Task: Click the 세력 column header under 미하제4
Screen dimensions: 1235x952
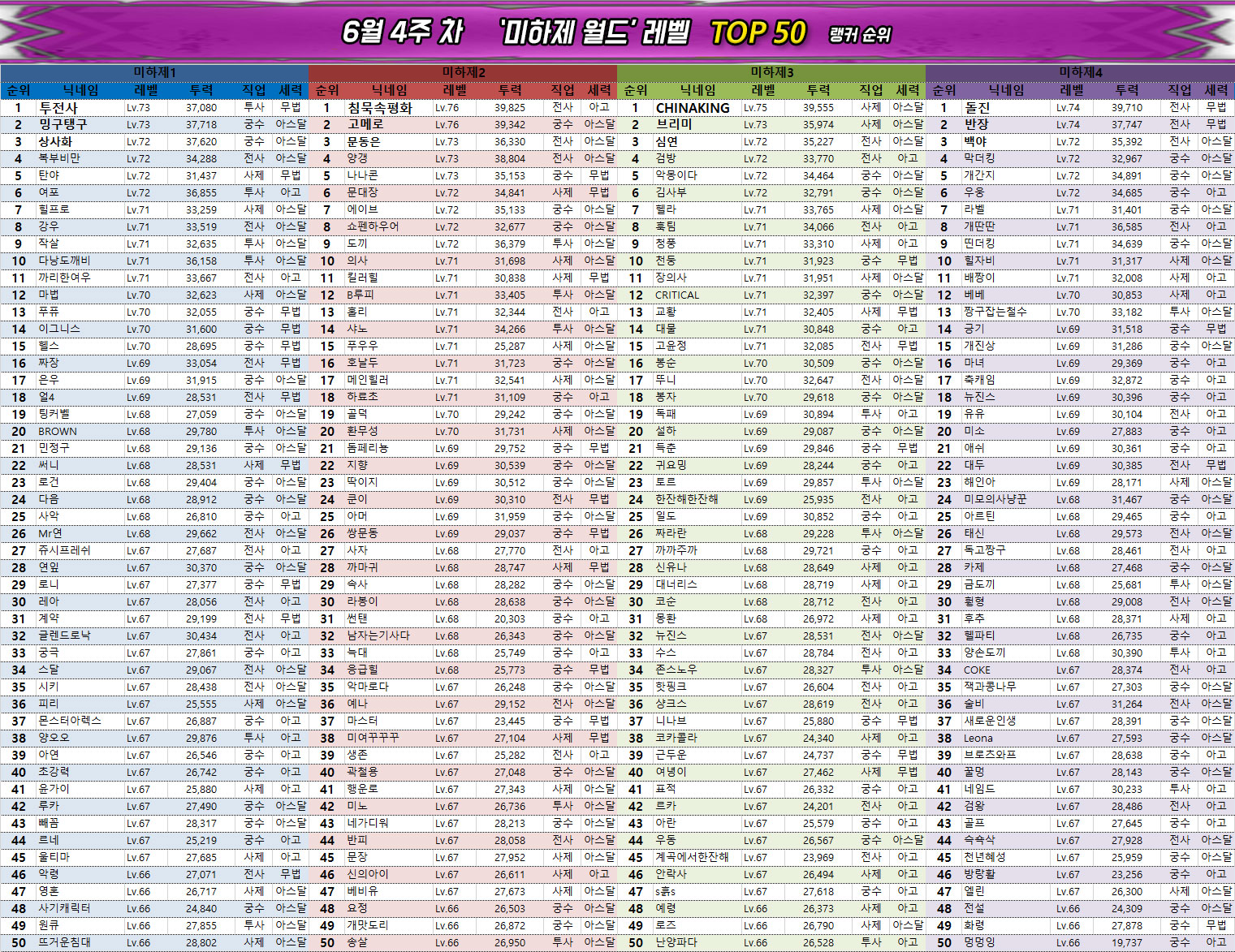Action: [x=1216, y=90]
